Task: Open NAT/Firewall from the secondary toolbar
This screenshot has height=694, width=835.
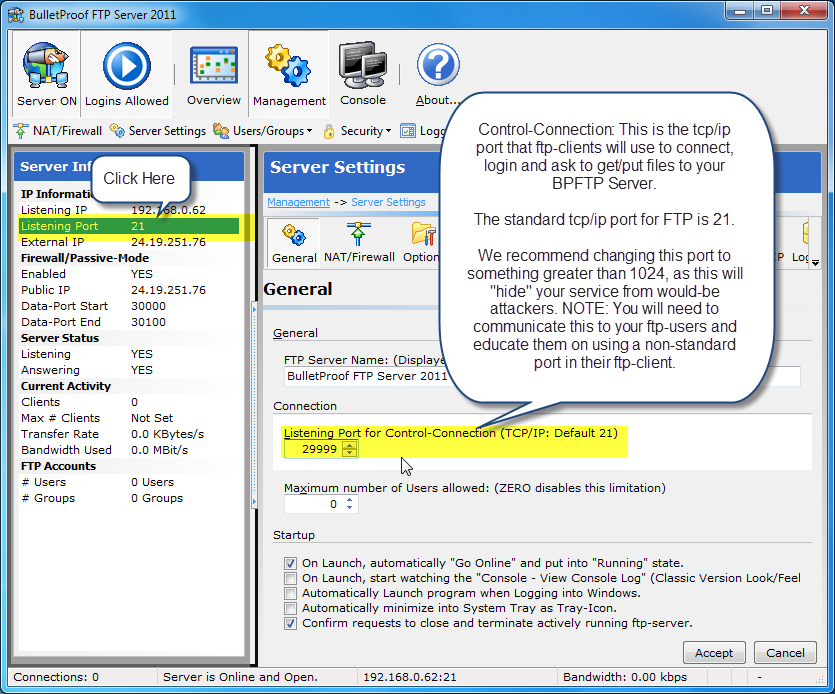Action: point(58,130)
